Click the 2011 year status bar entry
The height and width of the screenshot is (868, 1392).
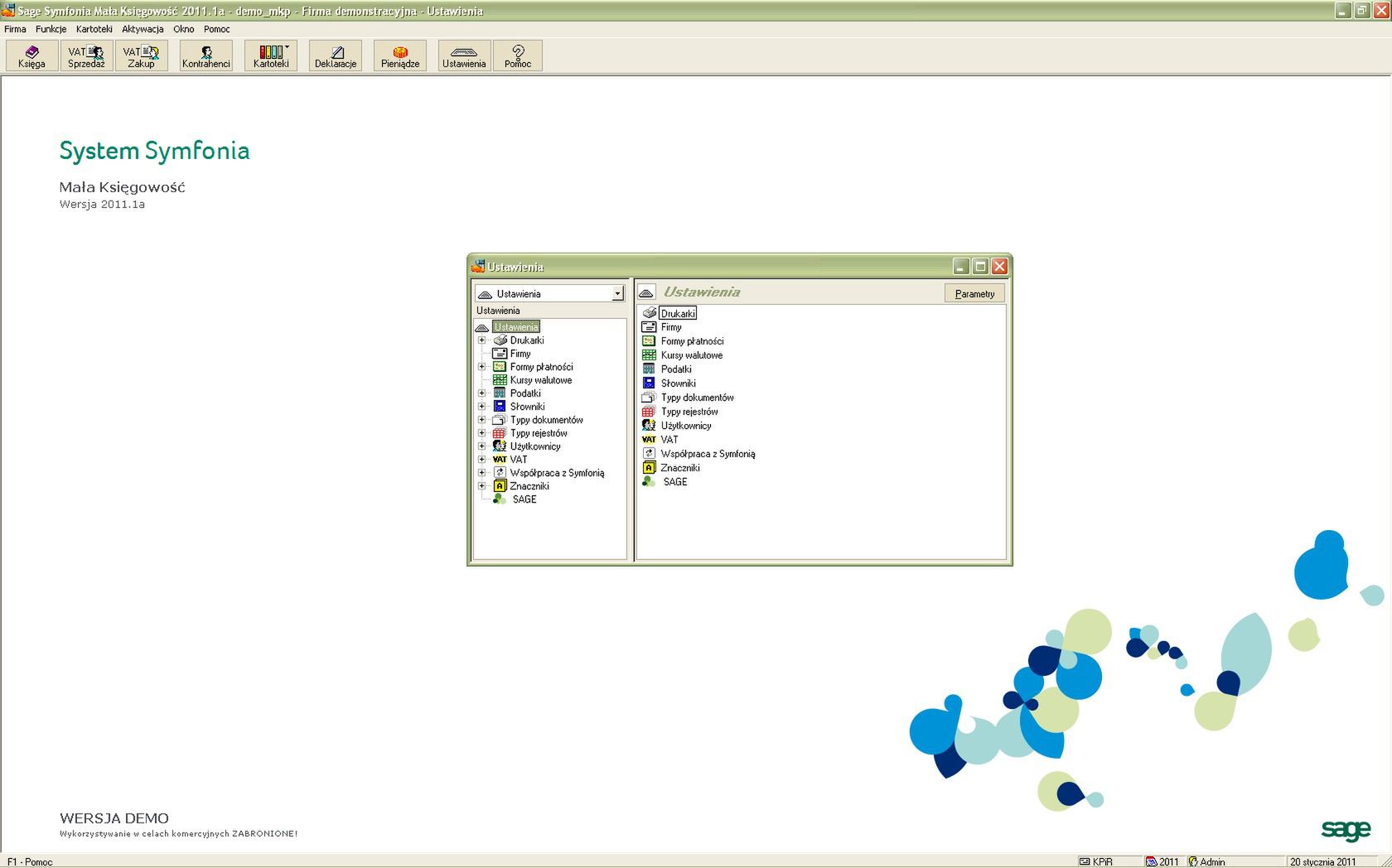1162,861
